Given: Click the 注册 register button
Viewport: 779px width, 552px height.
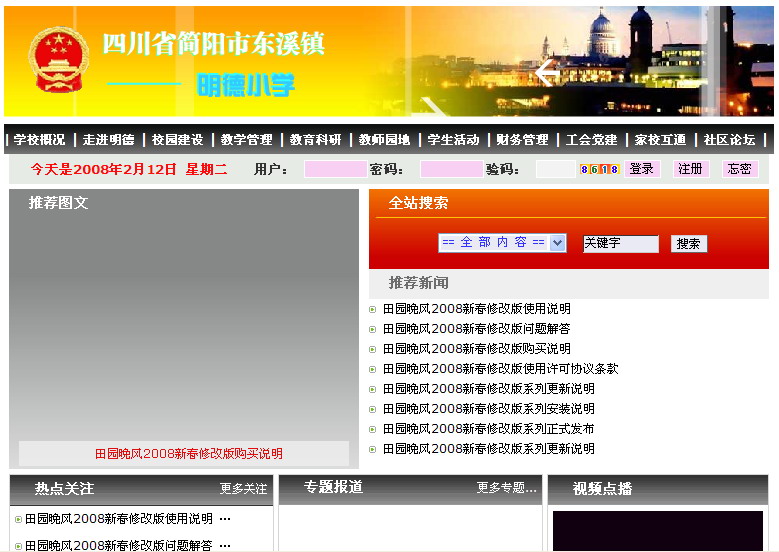Looking at the screenshot, I should point(690,169).
